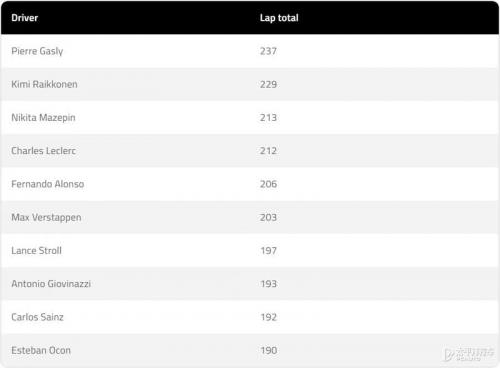Click the Driver column header
Image resolution: width=500 pixels, height=368 pixels.
pyautogui.click(x=24, y=18)
